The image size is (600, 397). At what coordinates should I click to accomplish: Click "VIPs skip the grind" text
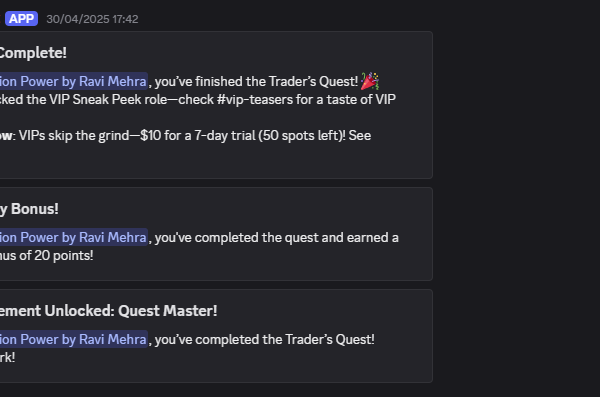click(74, 136)
